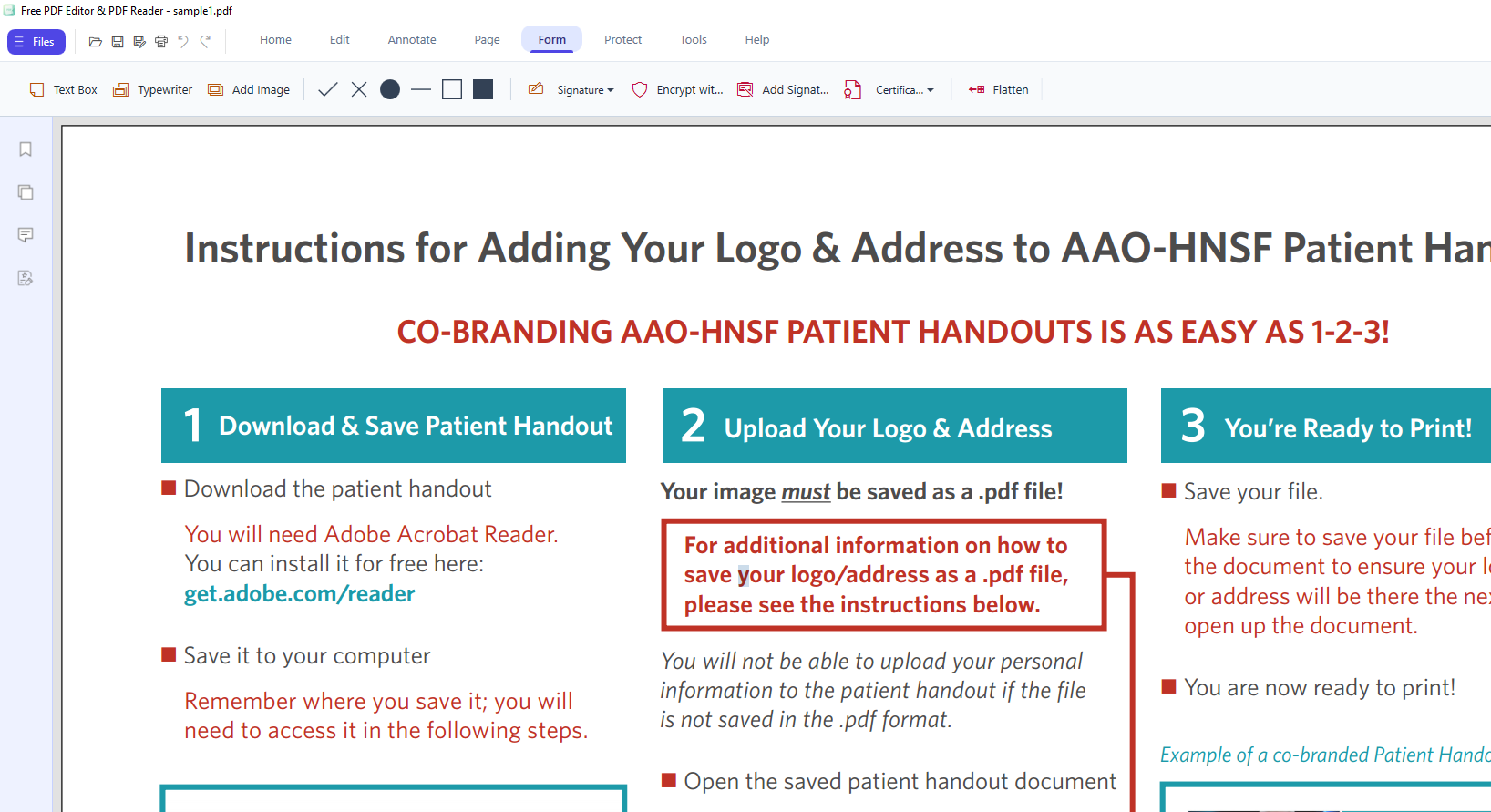
Task: Select the cross mark tool
Action: click(359, 89)
